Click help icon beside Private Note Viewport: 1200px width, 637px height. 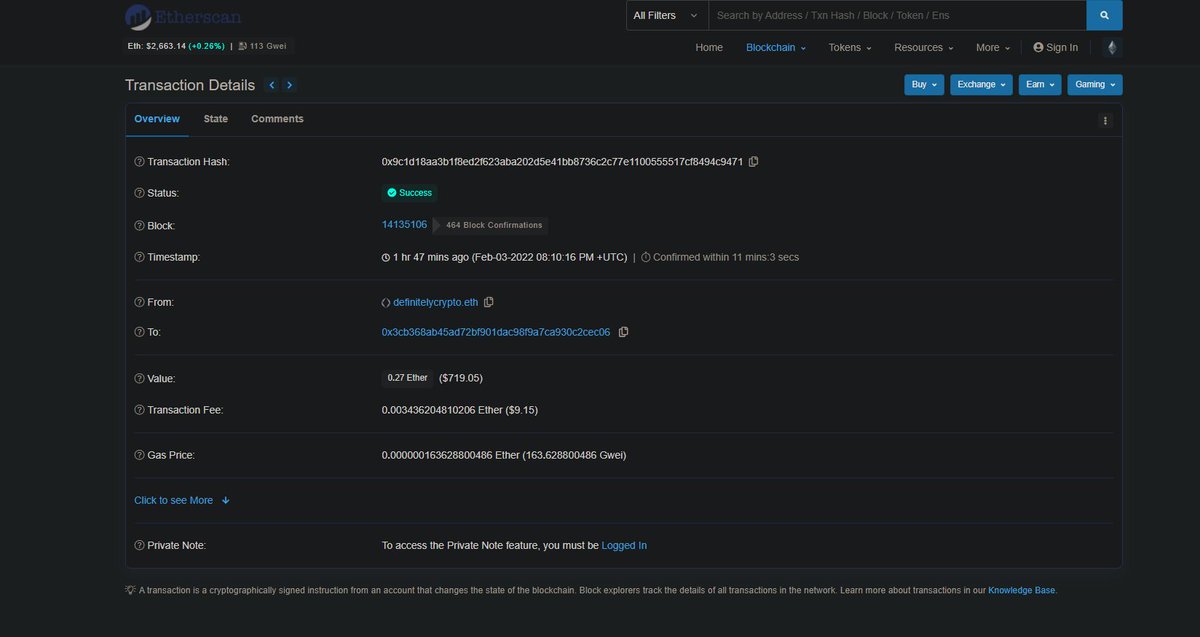[139, 545]
